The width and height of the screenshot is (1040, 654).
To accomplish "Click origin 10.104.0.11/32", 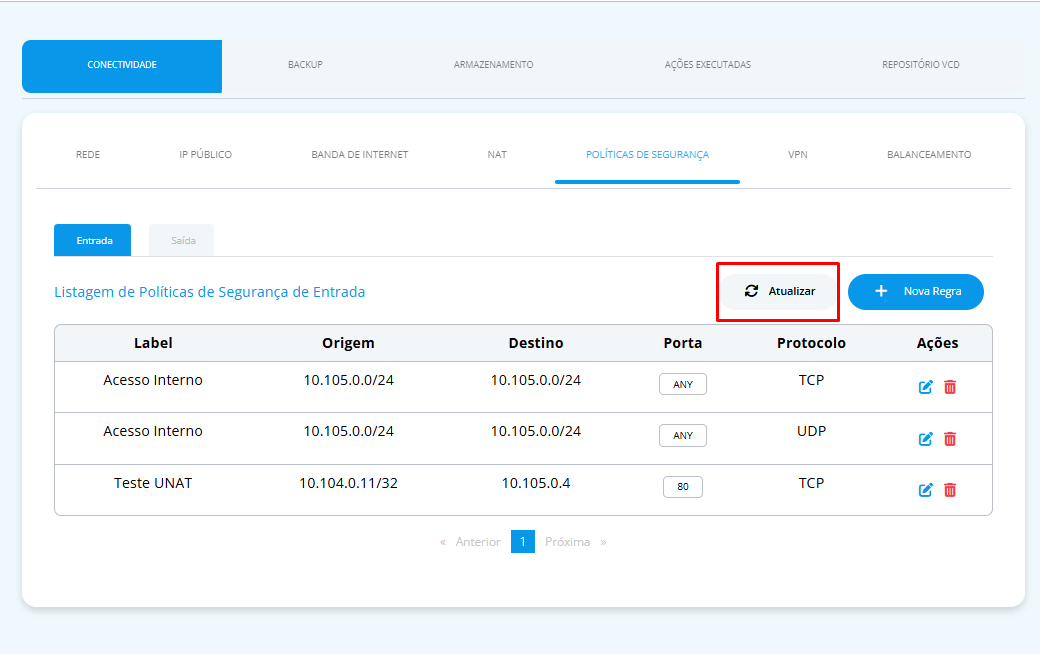I will (x=348, y=483).
